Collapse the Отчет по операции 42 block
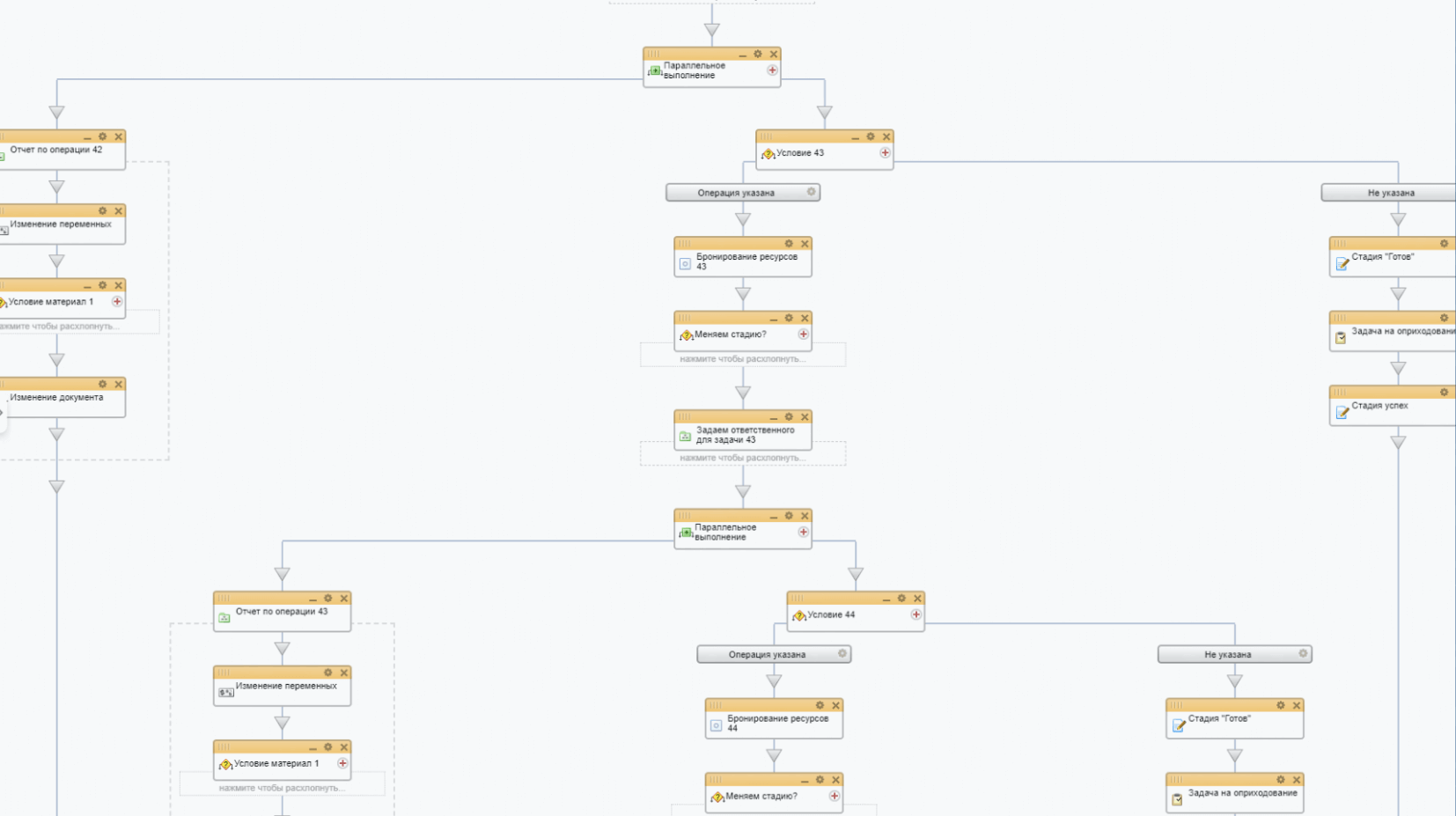This screenshot has height=816, width=1456. coord(87,137)
